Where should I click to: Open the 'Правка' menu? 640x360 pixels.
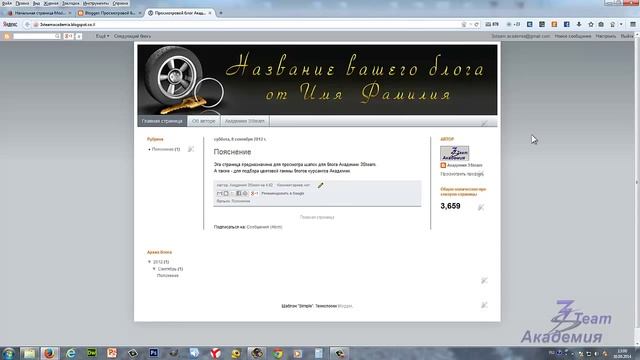click(22, 3)
